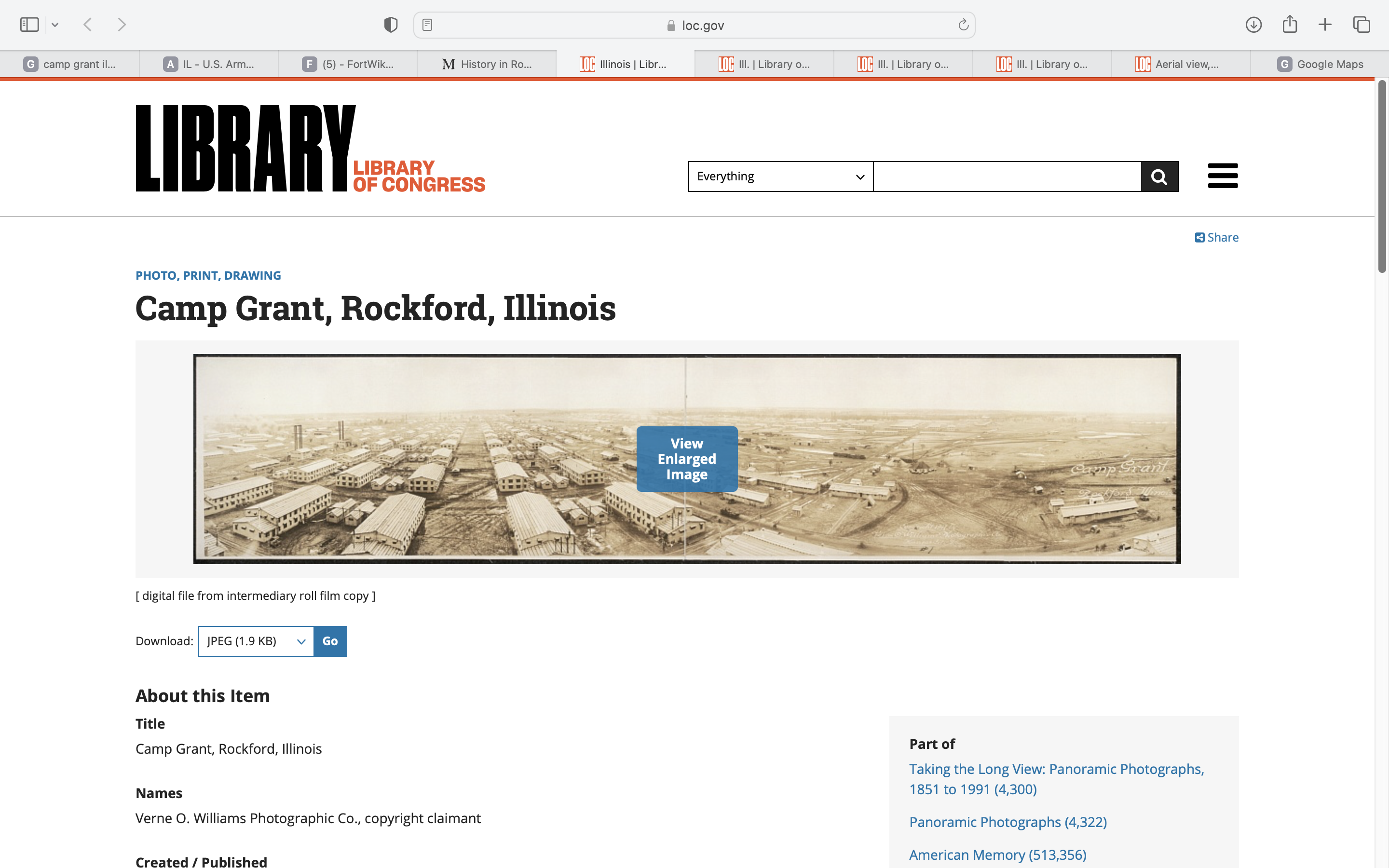Click the new tab plus icon
The image size is (1389, 868).
pos(1325,25)
